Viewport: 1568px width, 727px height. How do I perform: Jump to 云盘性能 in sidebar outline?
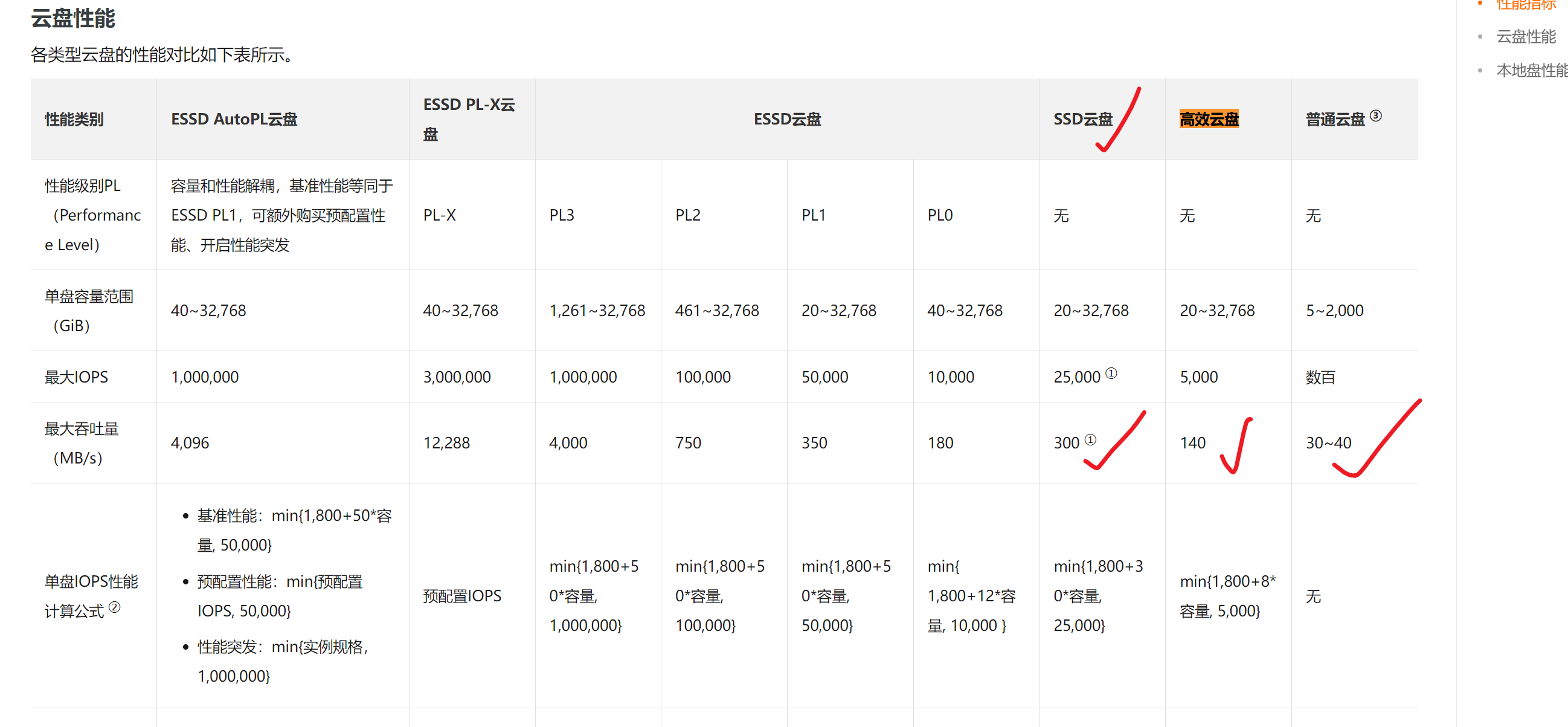[1525, 36]
